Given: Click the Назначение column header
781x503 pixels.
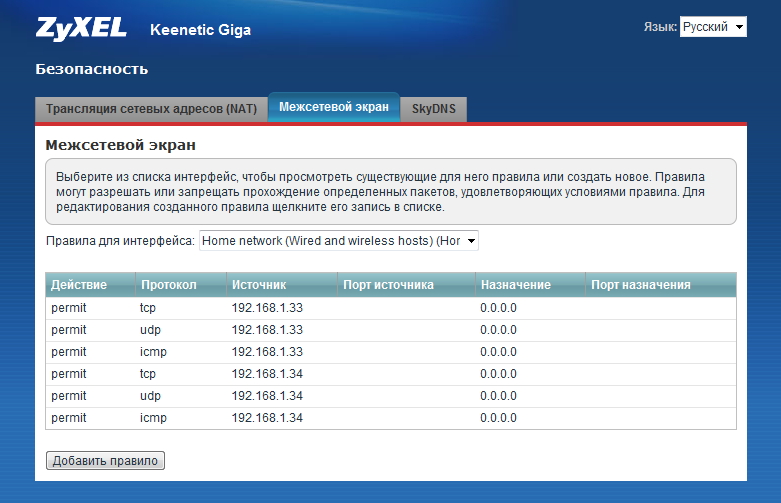Looking at the screenshot, I should (x=515, y=285).
